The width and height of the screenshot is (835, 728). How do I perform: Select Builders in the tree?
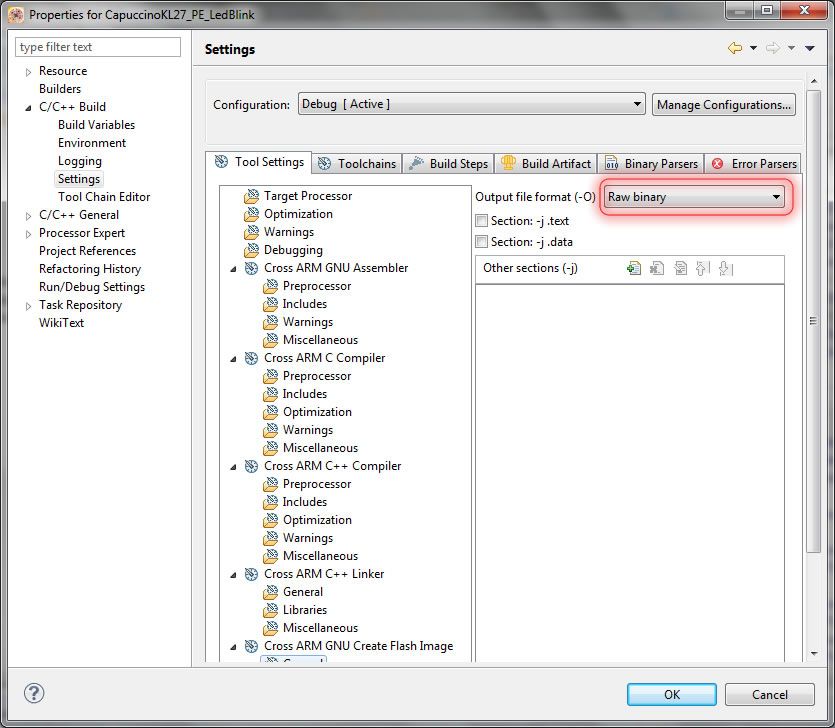tap(60, 88)
